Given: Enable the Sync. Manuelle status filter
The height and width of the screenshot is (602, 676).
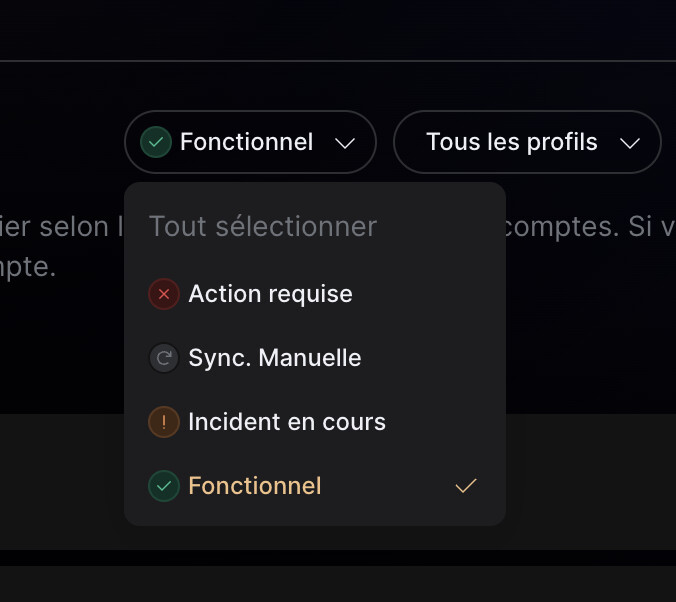Looking at the screenshot, I should 274,358.
